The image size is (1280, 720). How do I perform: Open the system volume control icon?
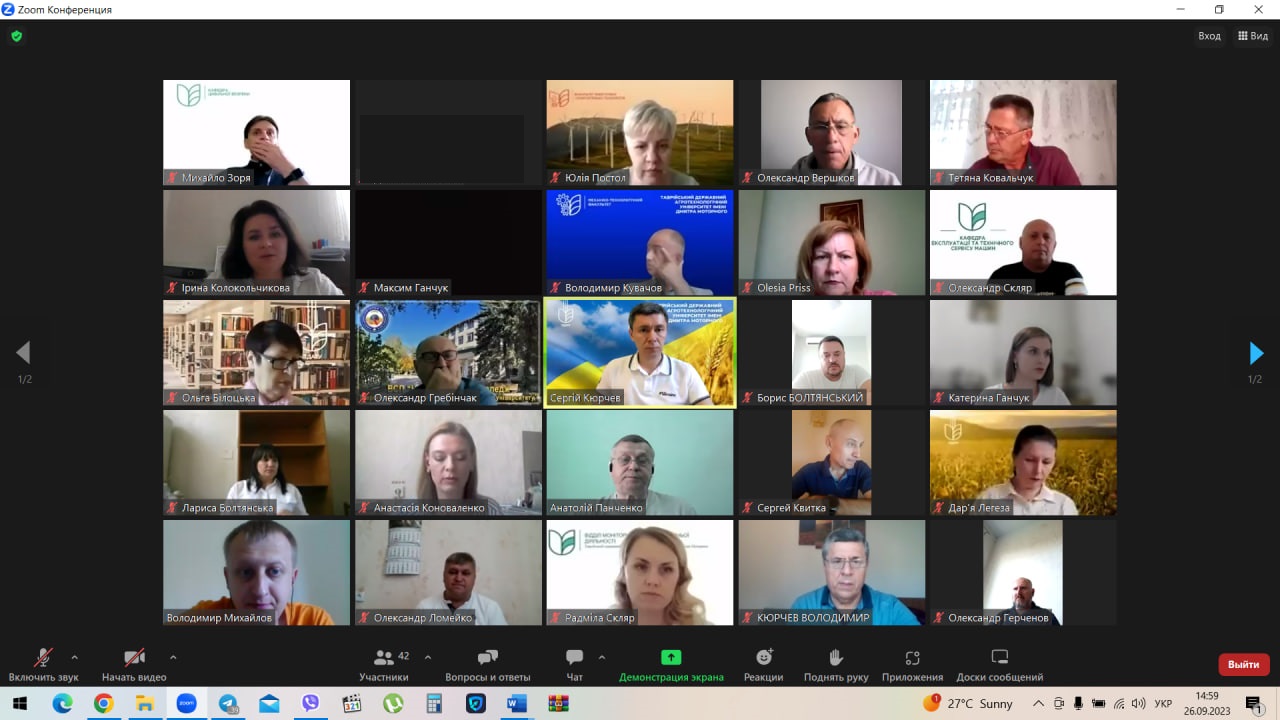[x=1138, y=703]
